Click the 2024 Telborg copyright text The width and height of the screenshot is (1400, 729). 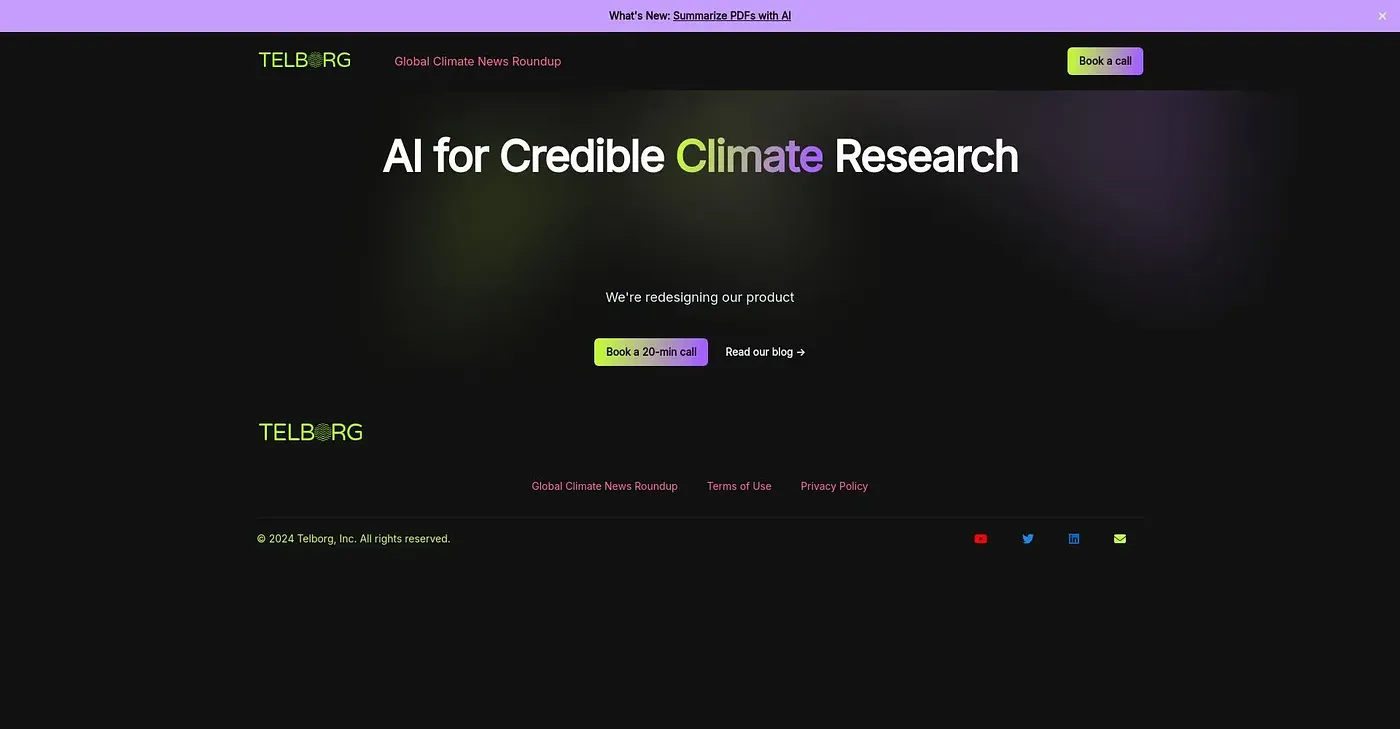(354, 539)
